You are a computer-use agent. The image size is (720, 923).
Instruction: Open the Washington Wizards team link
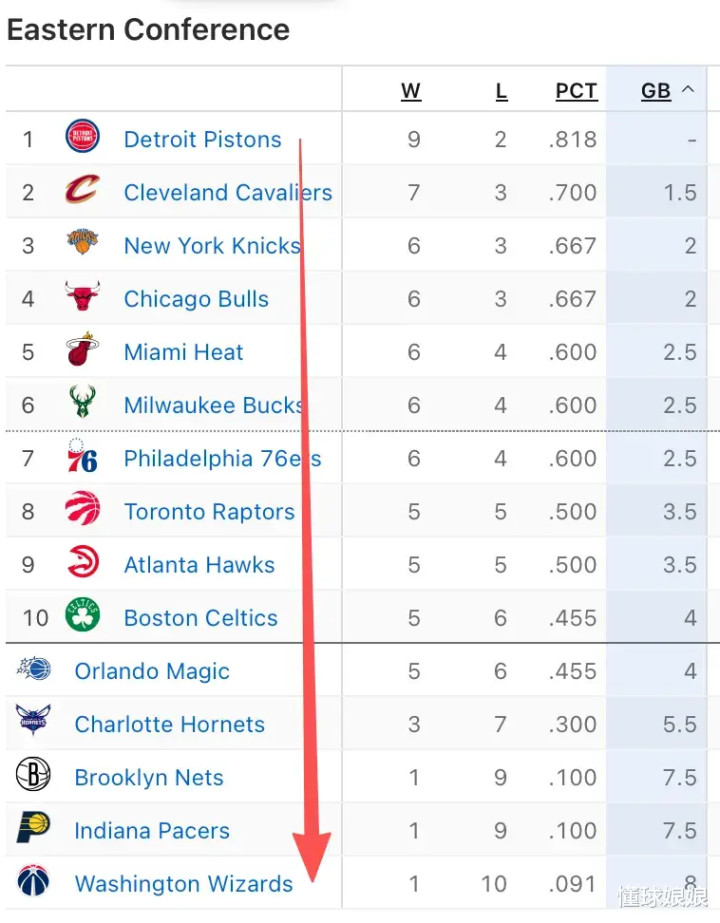pyautogui.click(x=183, y=884)
